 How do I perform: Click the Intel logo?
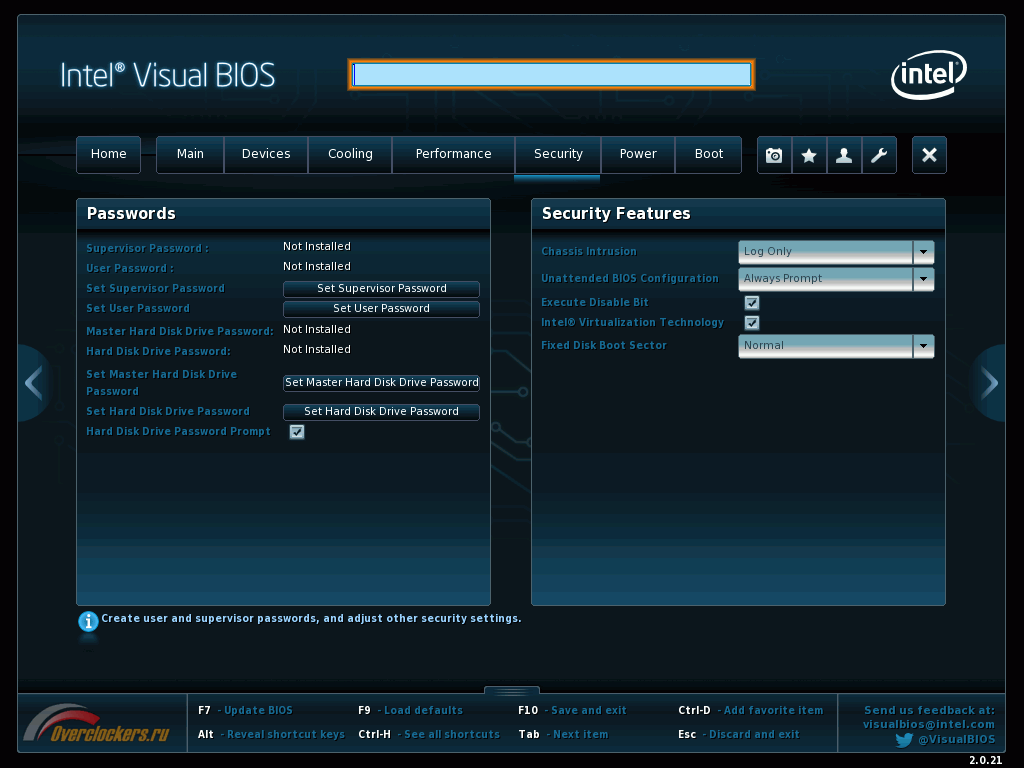(x=929, y=74)
